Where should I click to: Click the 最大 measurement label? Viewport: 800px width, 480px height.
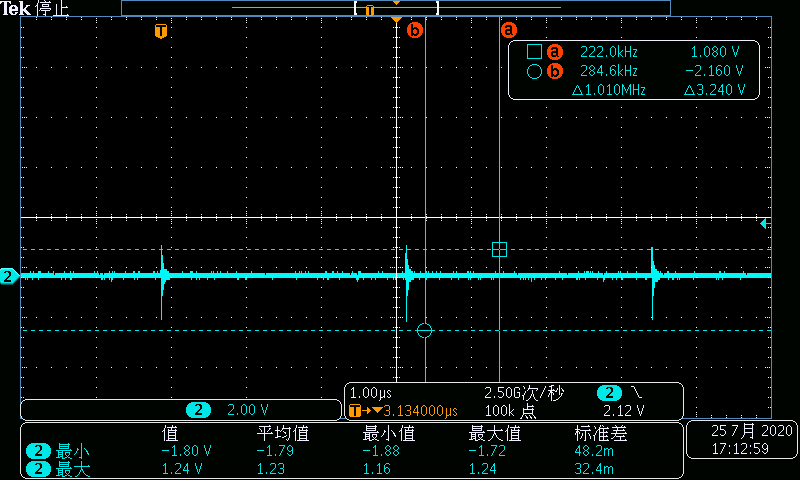(72, 469)
